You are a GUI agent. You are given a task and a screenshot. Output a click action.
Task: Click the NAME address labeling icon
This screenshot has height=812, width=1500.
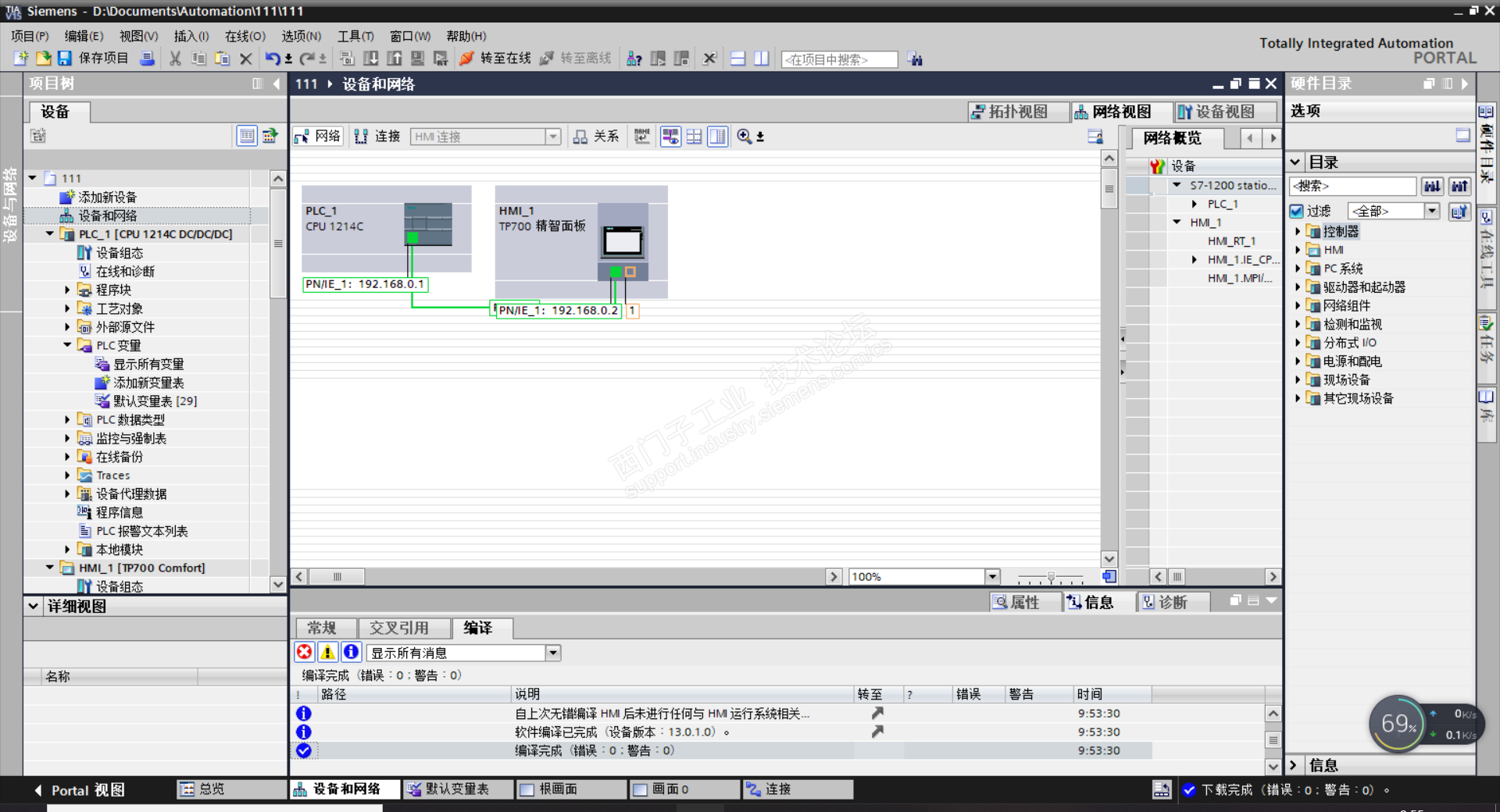point(642,137)
